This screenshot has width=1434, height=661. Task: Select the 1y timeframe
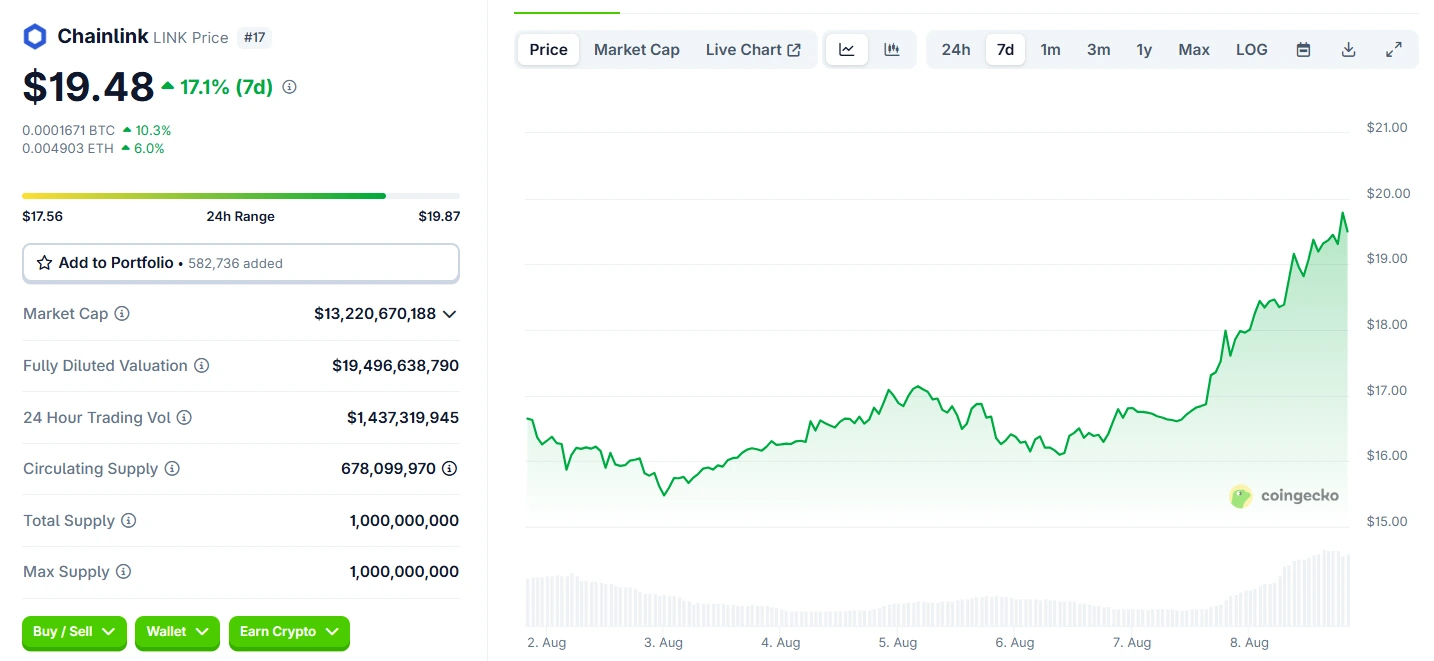coord(1144,48)
